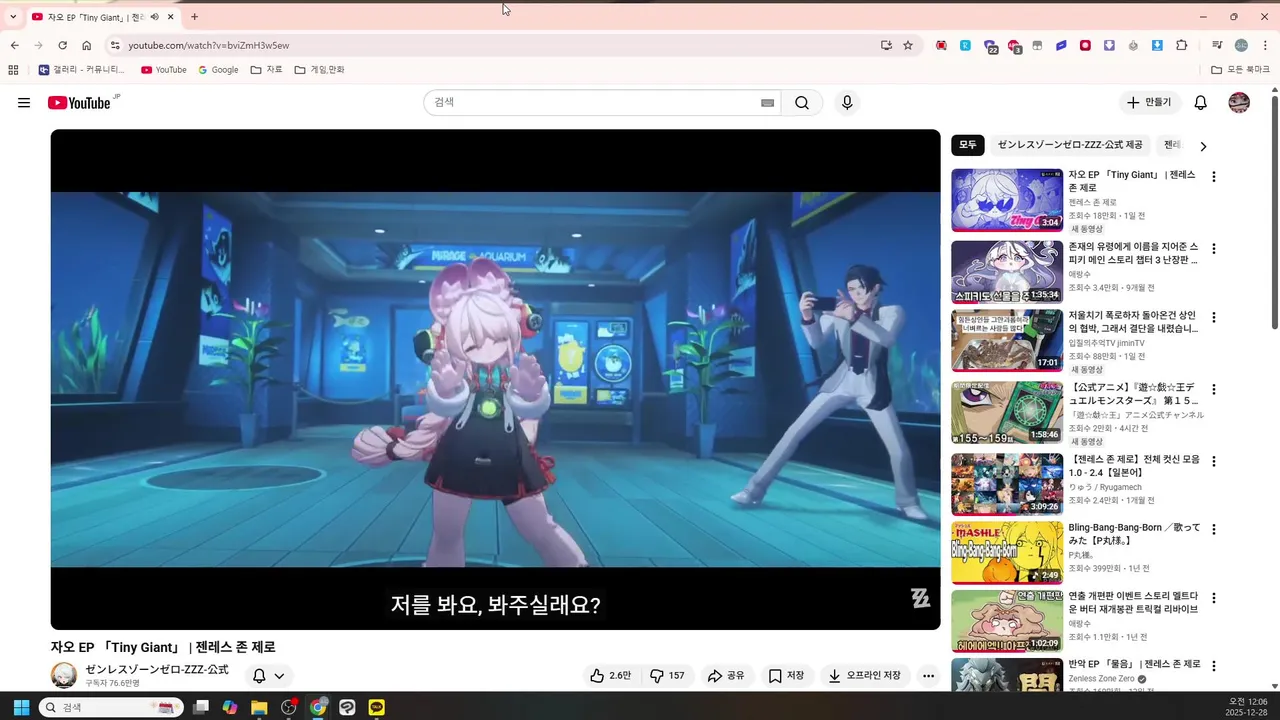Click the 공유 share button
1280x720 pixels.
point(726,676)
